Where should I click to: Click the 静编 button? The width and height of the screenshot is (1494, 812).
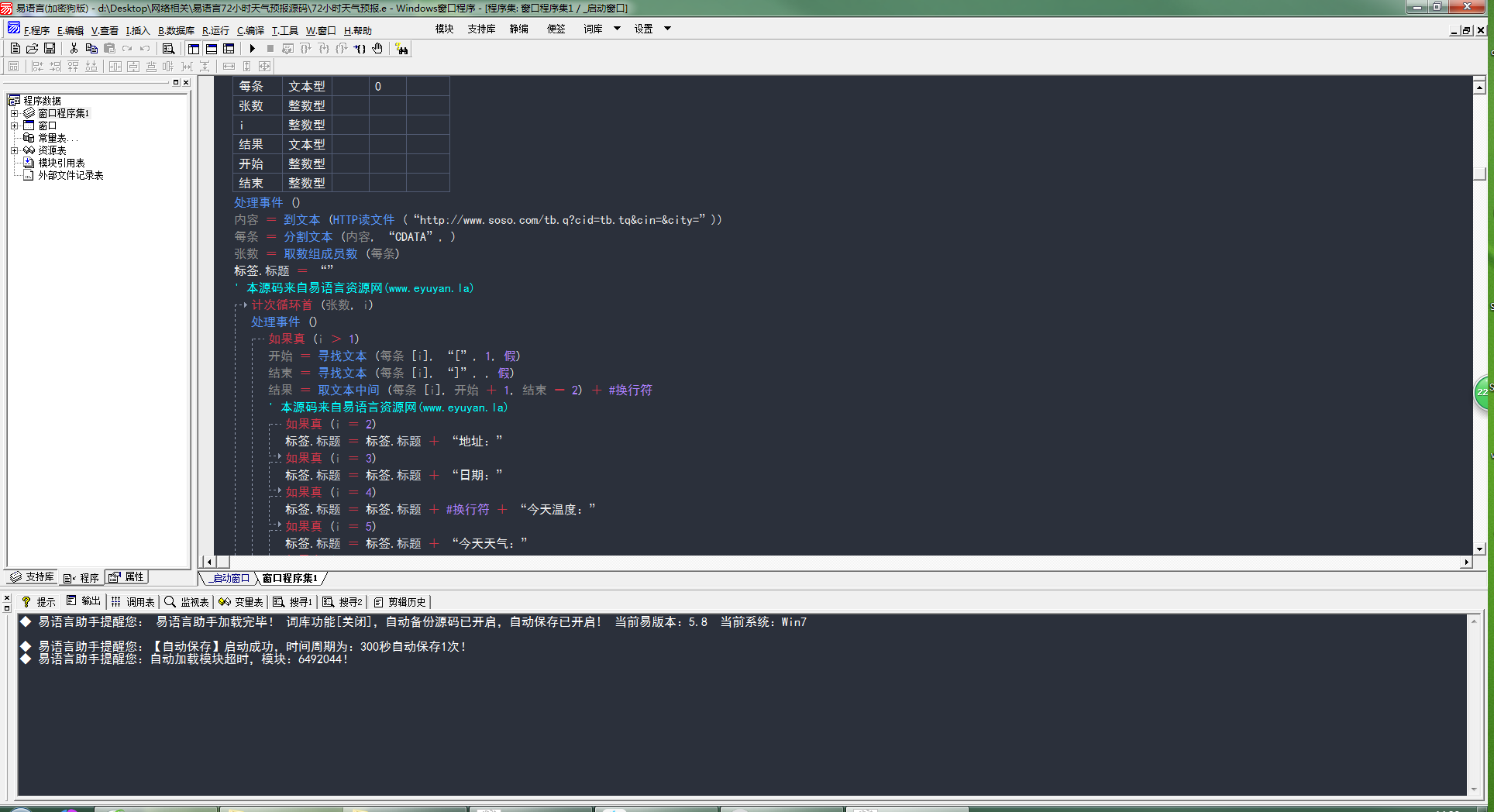click(x=519, y=29)
